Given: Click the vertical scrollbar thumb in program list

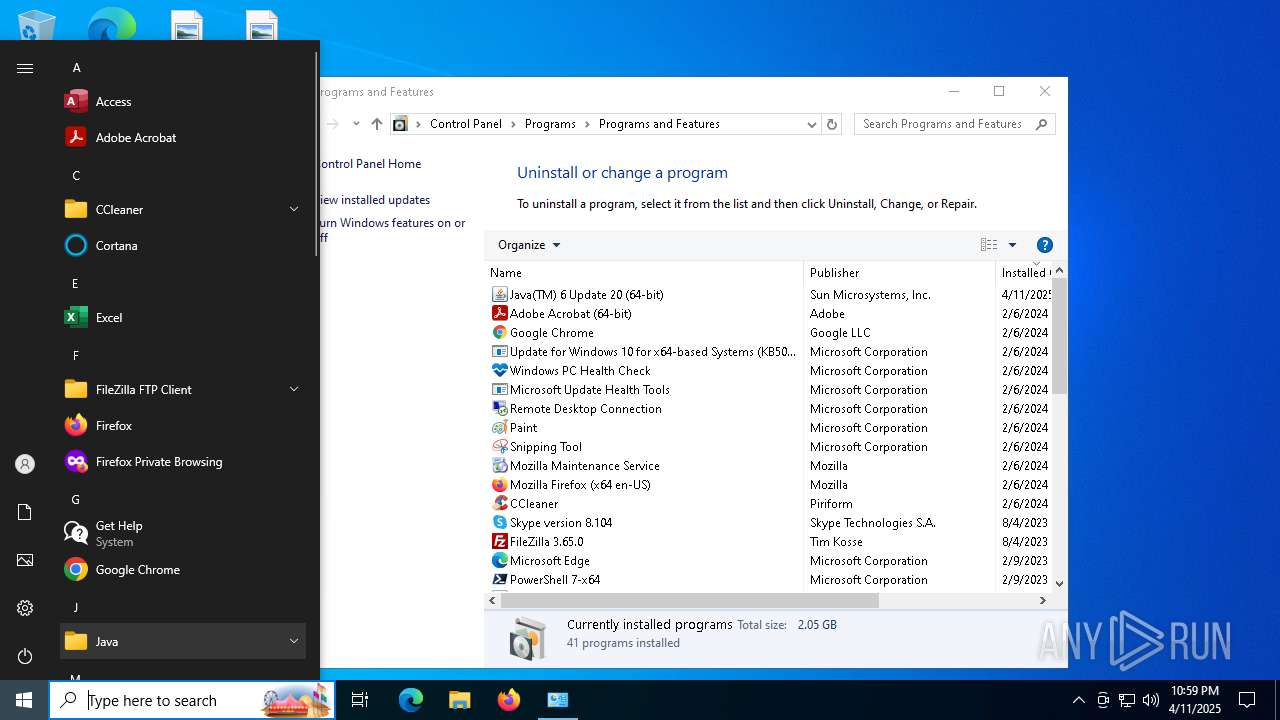Looking at the screenshot, I should [x=1059, y=336].
